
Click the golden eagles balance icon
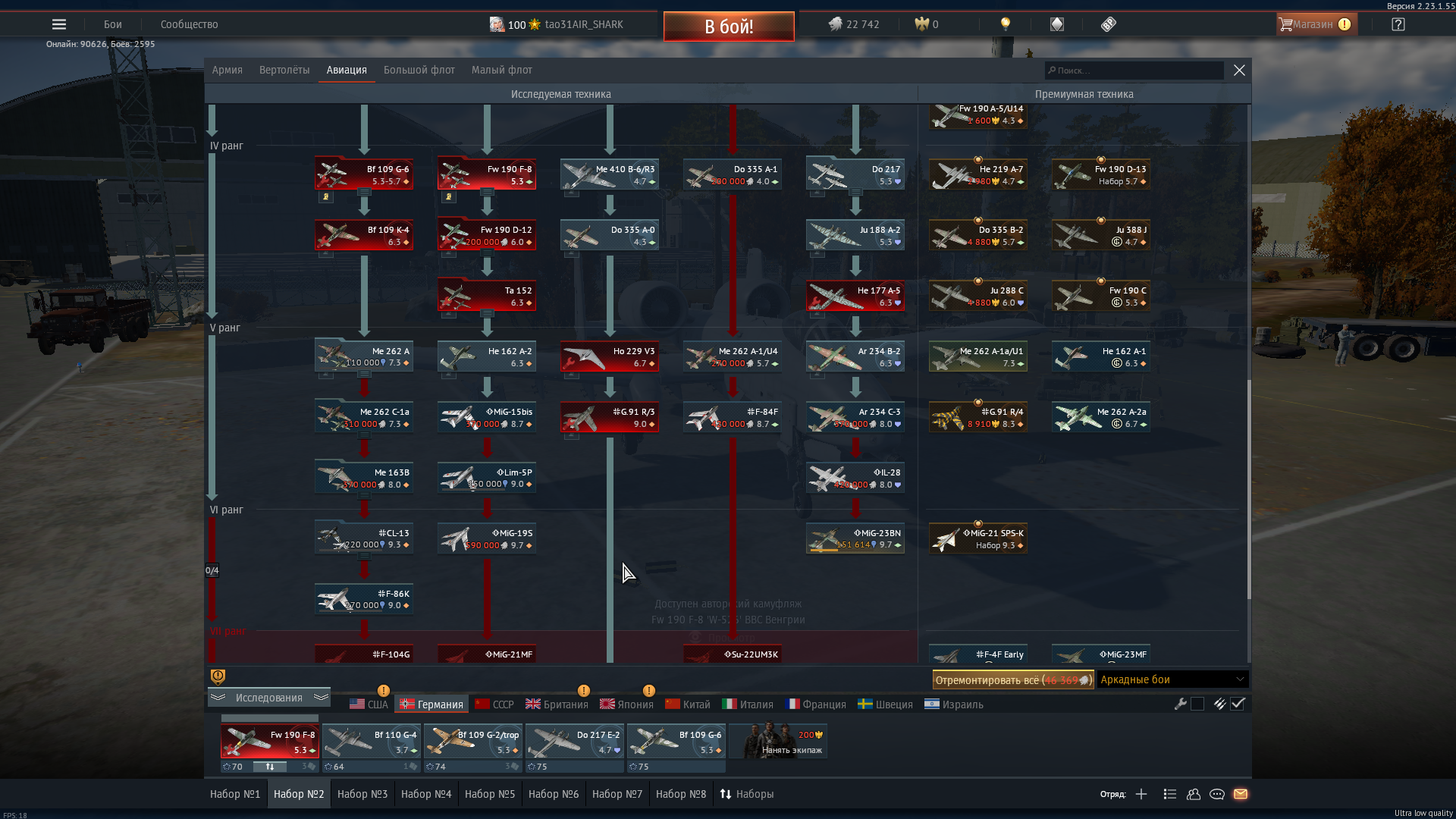coord(921,24)
